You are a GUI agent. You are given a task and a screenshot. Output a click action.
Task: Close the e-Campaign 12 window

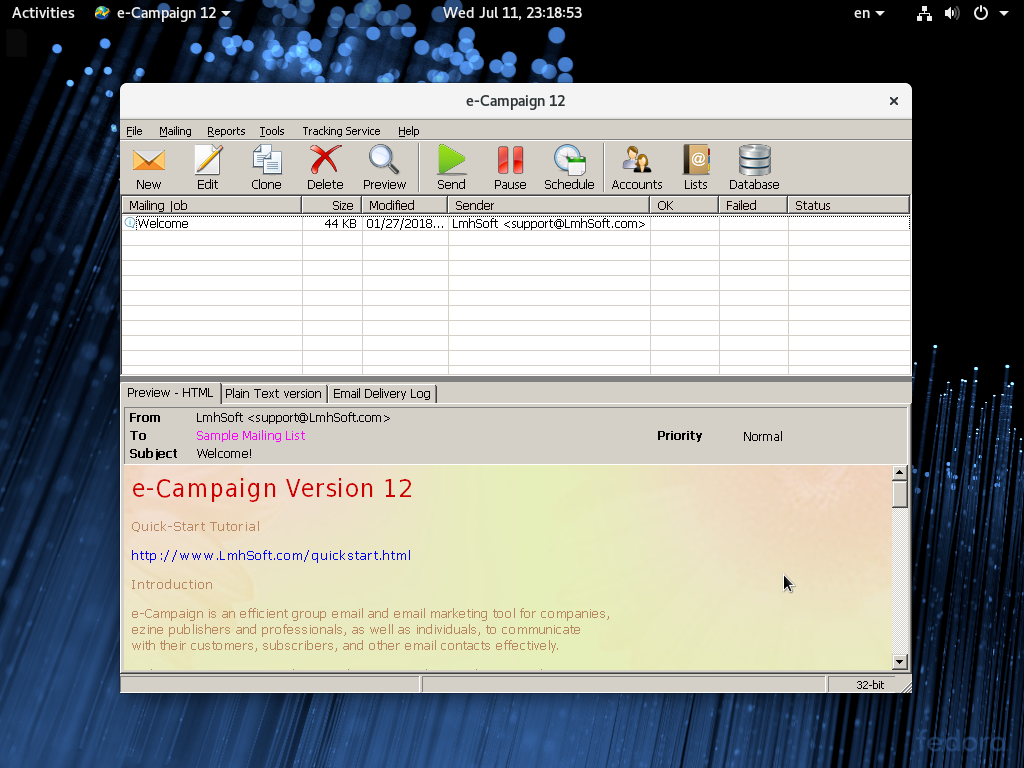pyautogui.click(x=893, y=101)
